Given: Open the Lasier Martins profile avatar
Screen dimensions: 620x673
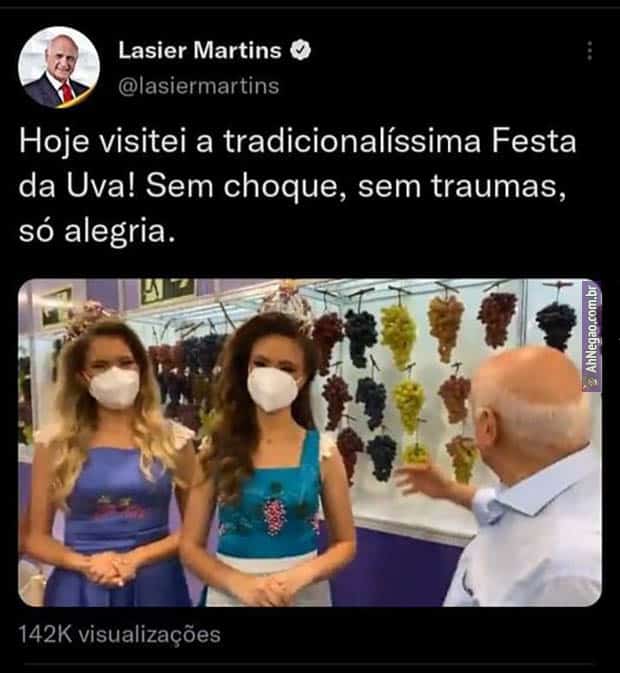Looking at the screenshot, I should pos(59,67).
